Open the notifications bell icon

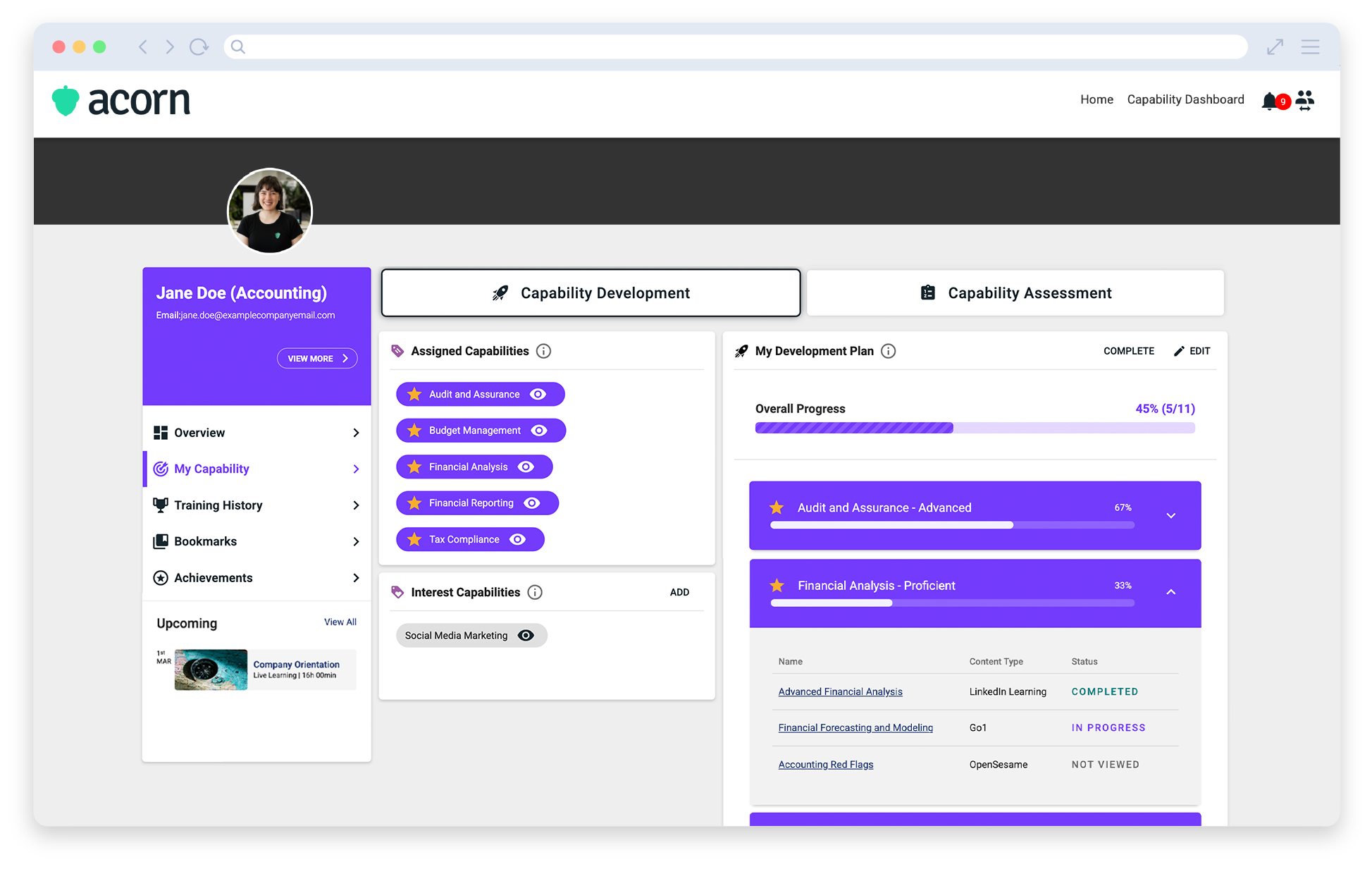tap(1269, 101)
